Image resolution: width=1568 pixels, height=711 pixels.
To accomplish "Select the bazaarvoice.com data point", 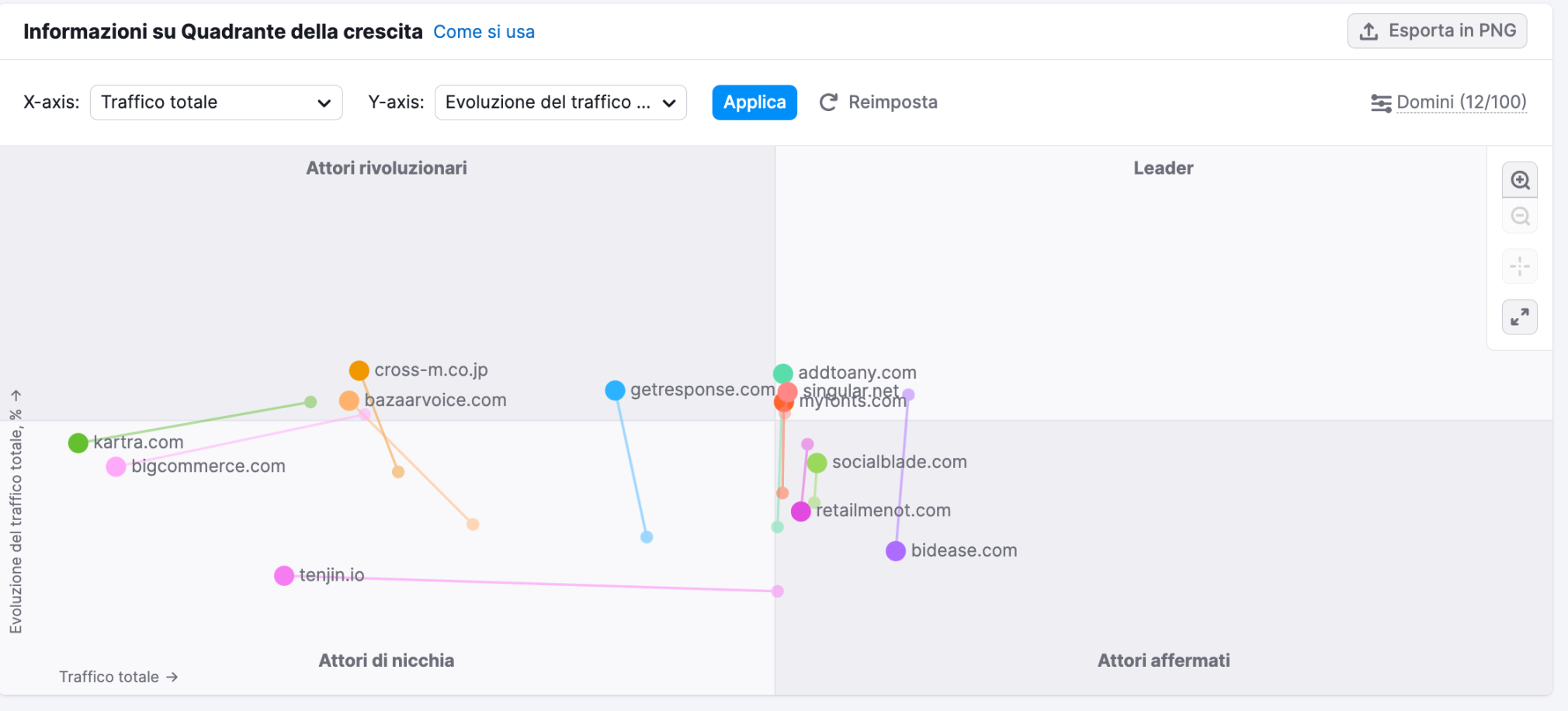I will pyautogui.click(x=349, y=401).
